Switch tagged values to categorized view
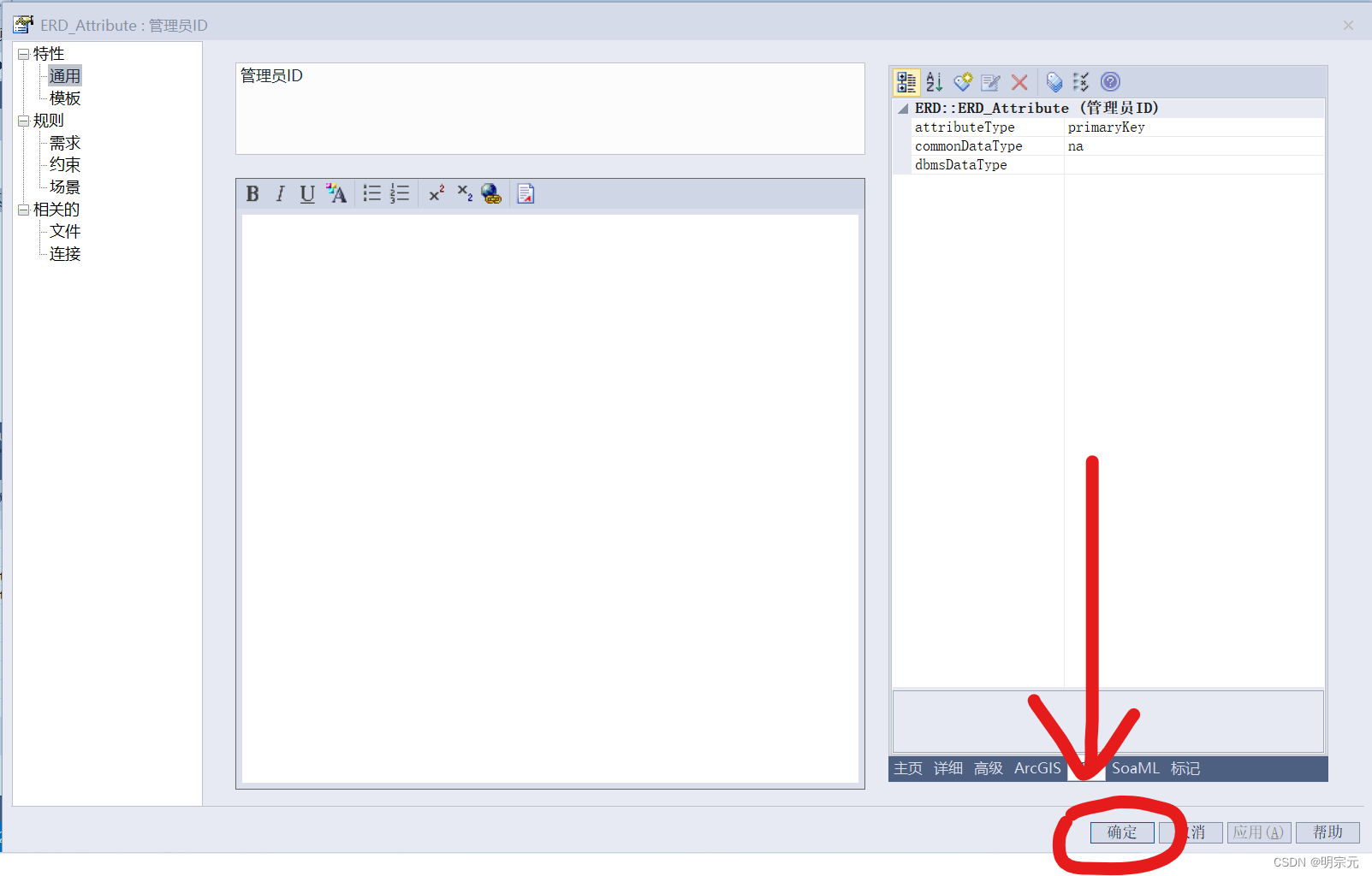Screen dimensions: 1372x876 point(906,82)
